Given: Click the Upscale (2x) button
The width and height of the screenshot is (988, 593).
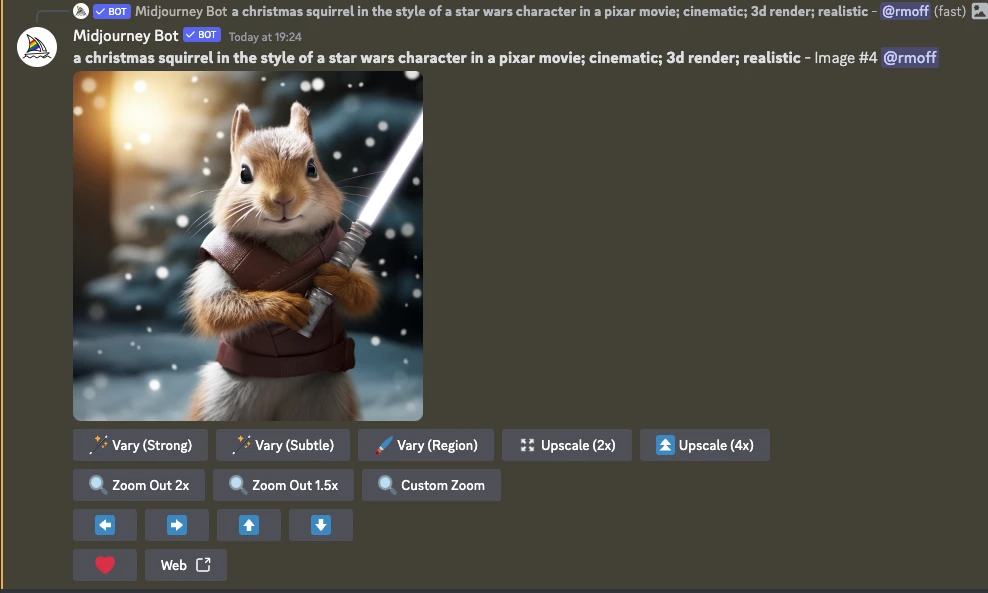Looking at the screenshot, I should [x=567, y=445].
